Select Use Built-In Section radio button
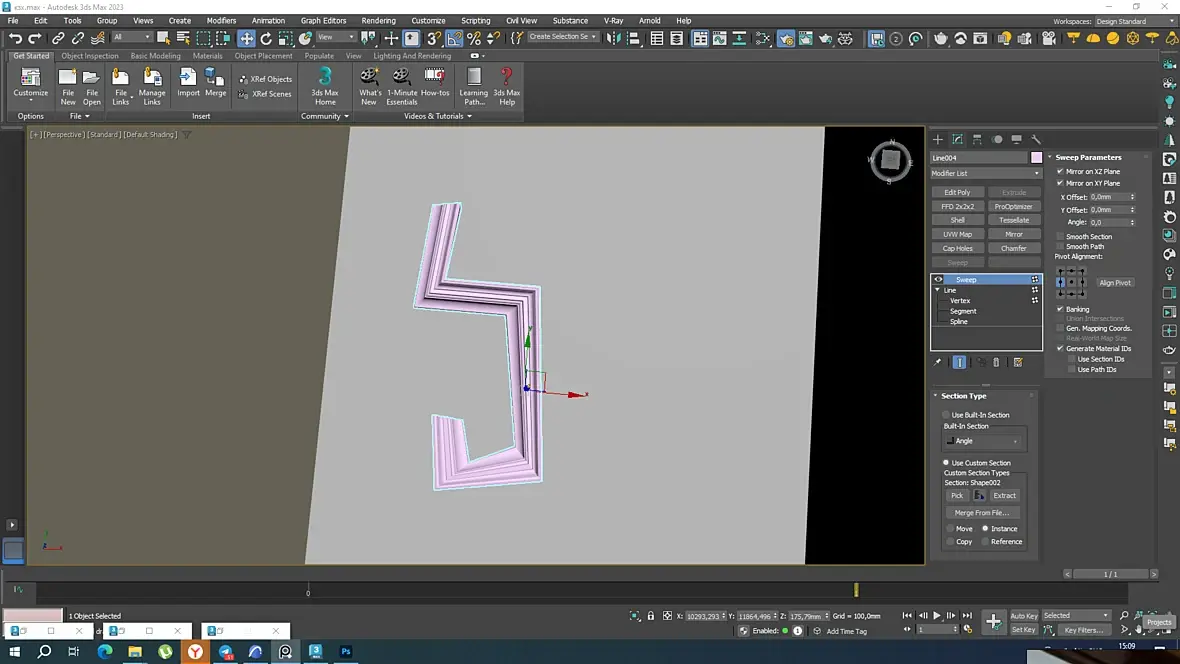The width and height of the screenshot is (1180, 664). (x=946, y=415)
